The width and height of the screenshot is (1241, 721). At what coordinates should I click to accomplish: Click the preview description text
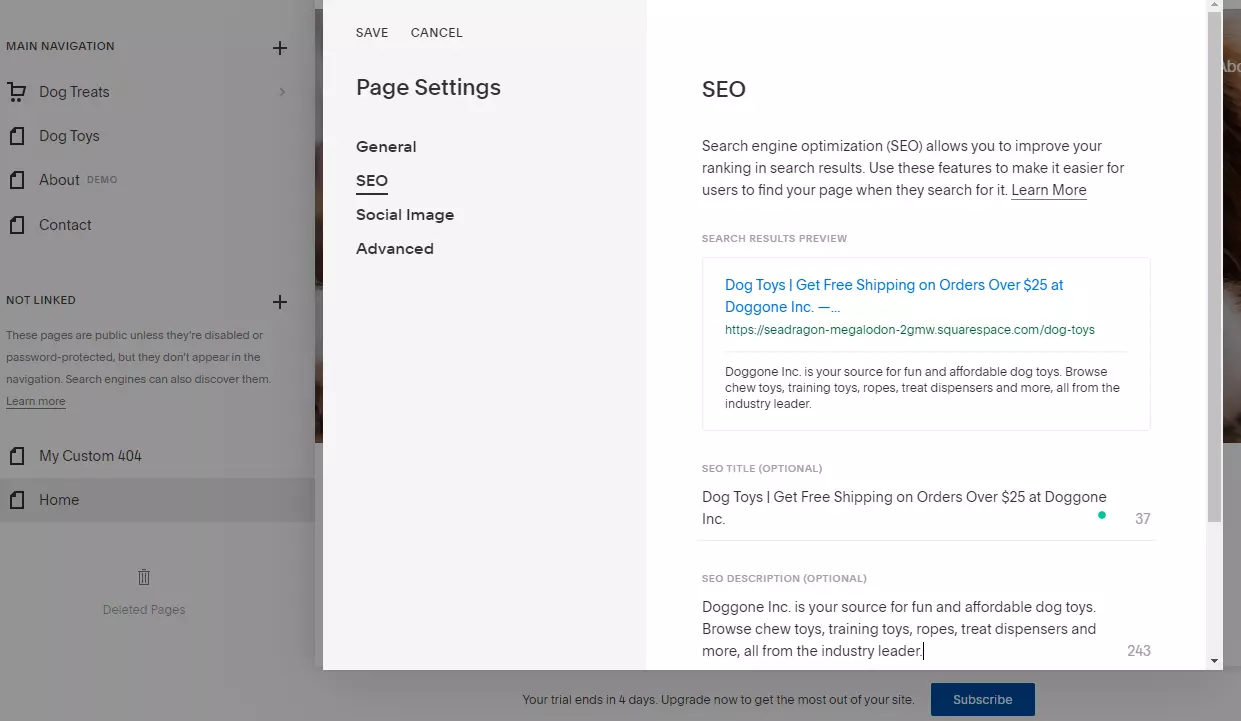pyautogui.click(x=922, y=388)
